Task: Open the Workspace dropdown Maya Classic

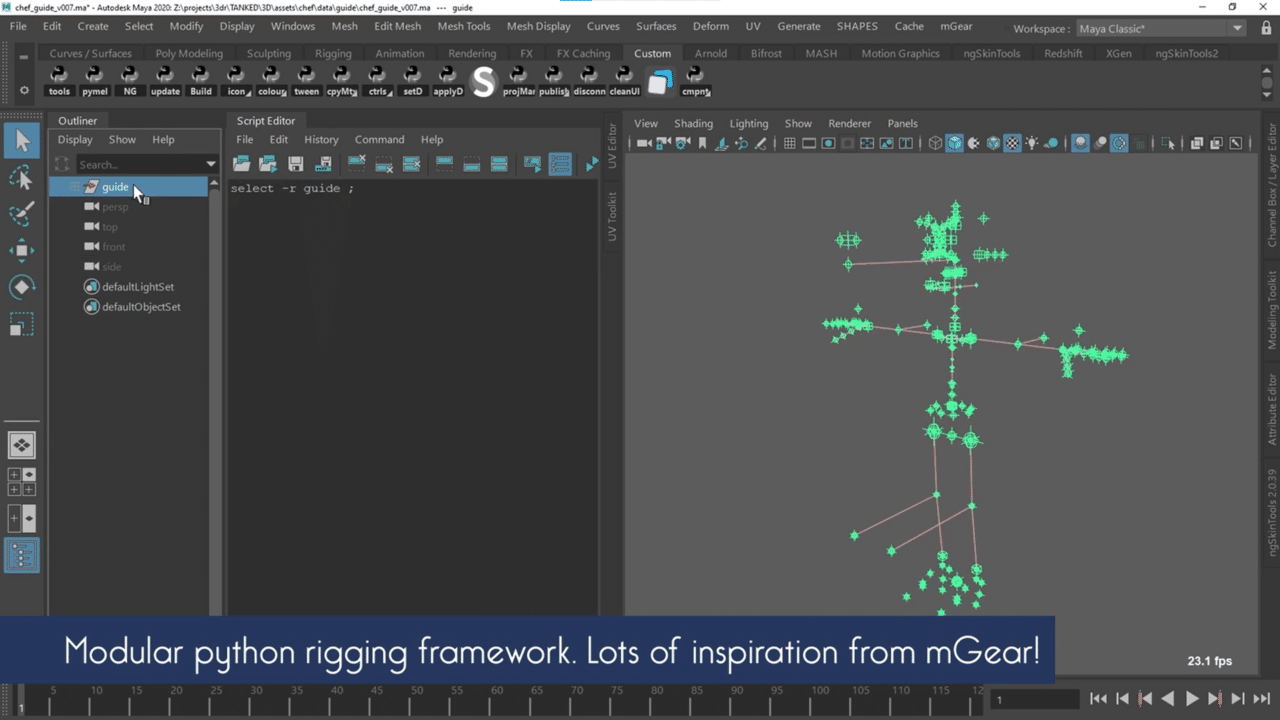Action: point(1160,29)
